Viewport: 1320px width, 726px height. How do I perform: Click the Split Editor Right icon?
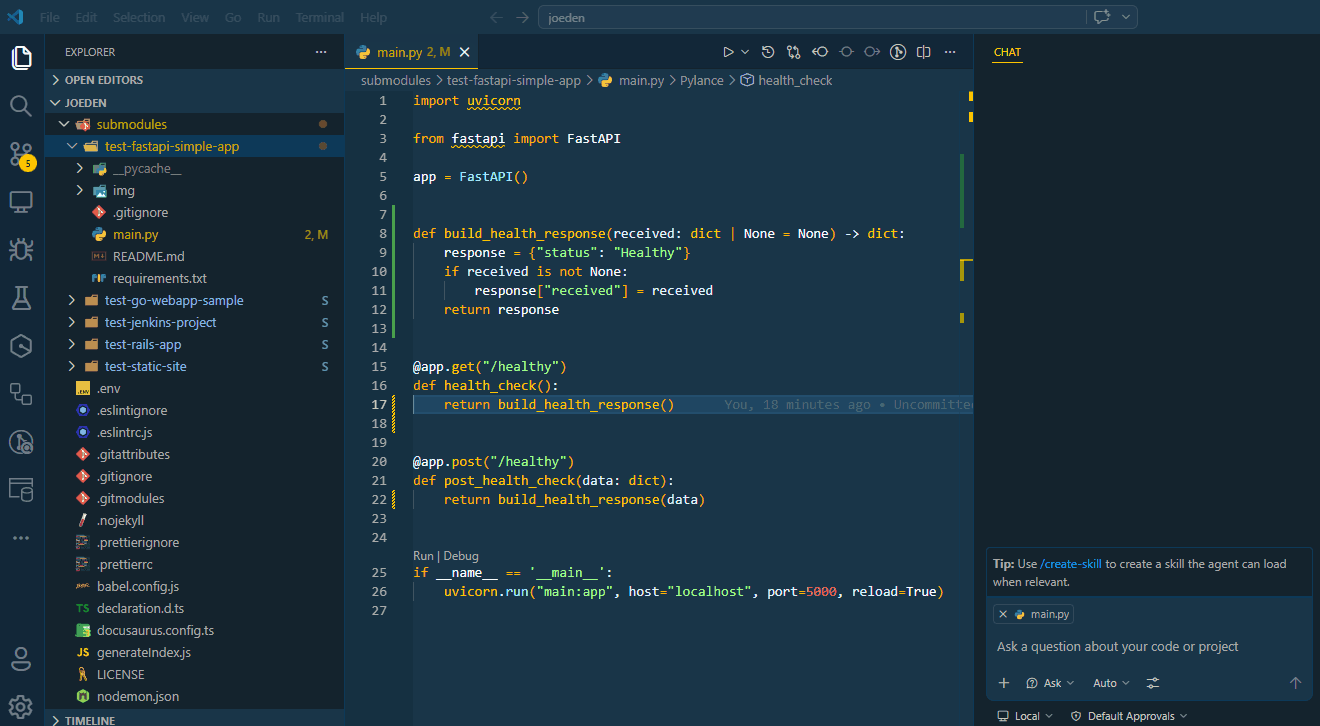click(924, 52)
